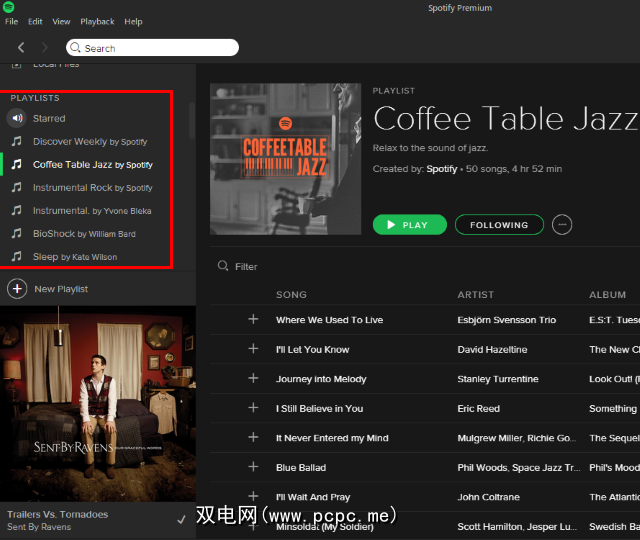Add Journey into Melody with plus icon
The width and height of the screenshot is (640, 540).
(253, 378)
